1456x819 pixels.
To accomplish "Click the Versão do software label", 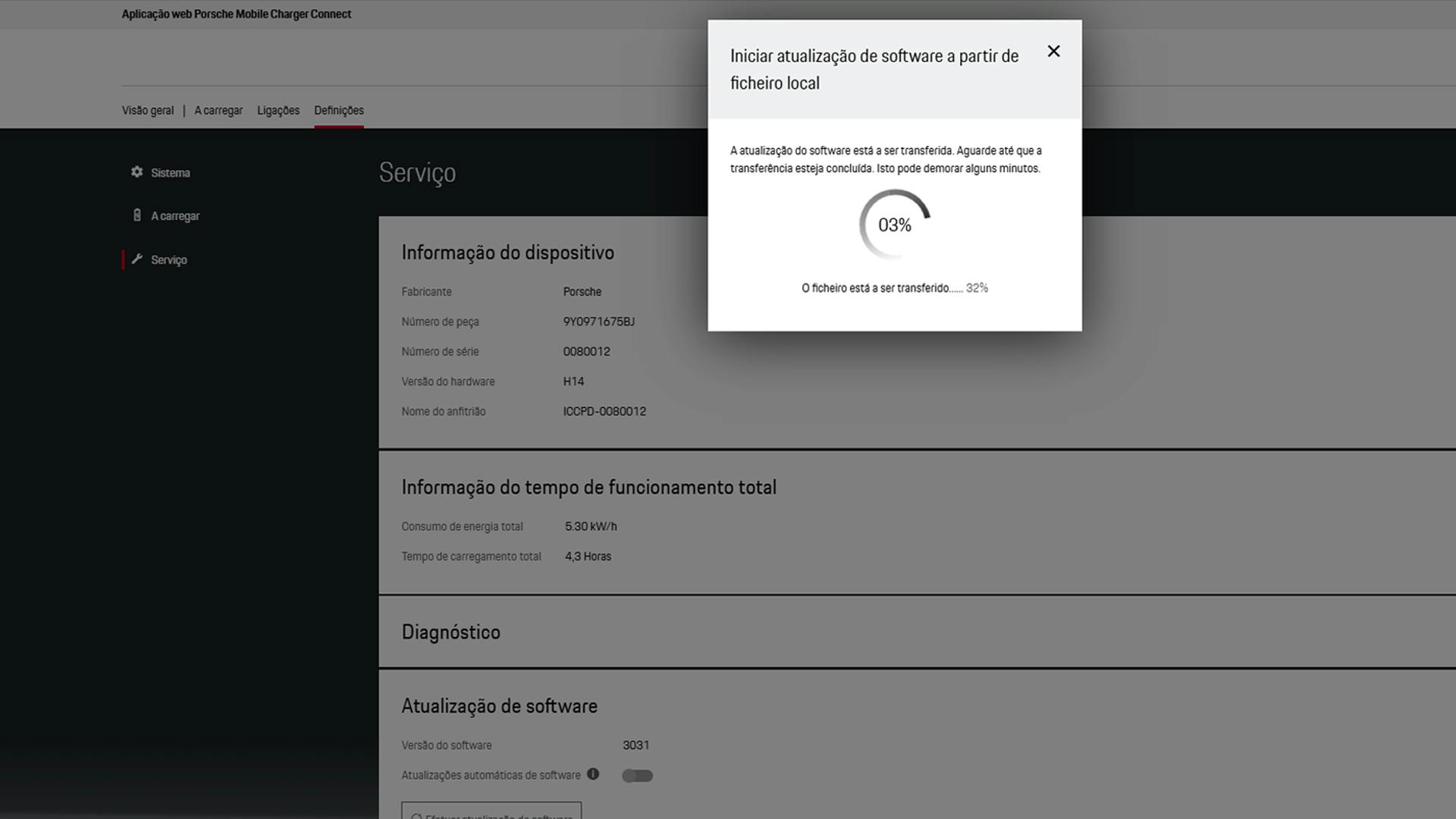I will pos(447,745).
